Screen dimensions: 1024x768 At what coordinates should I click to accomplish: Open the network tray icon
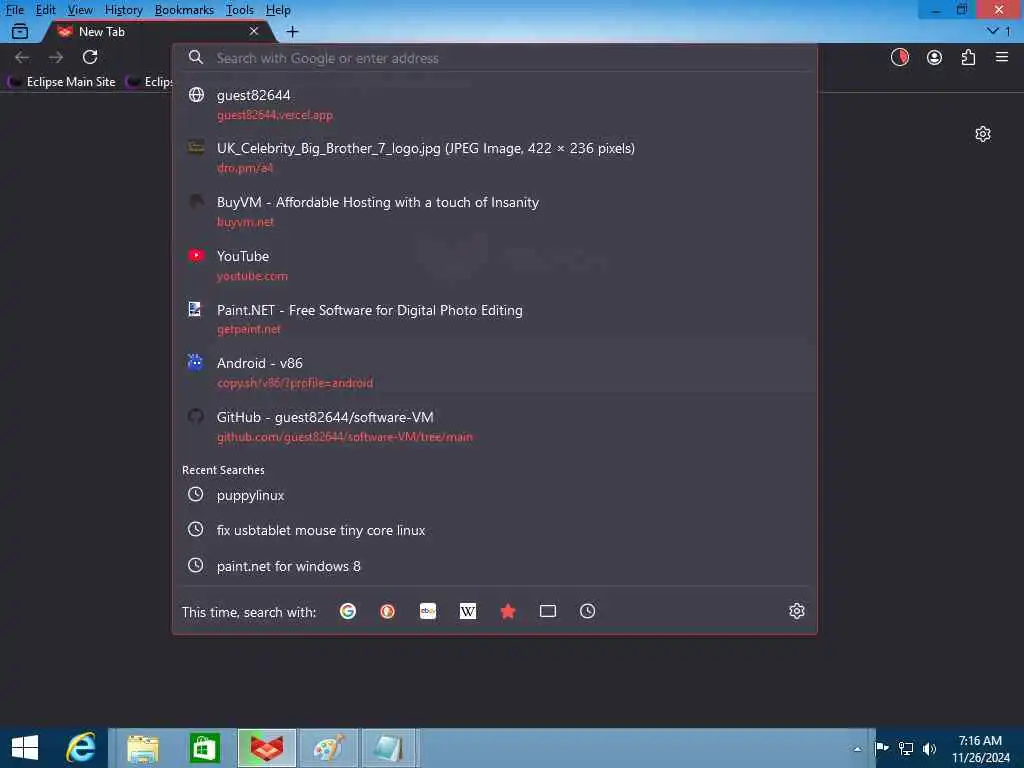coord(906,748)
